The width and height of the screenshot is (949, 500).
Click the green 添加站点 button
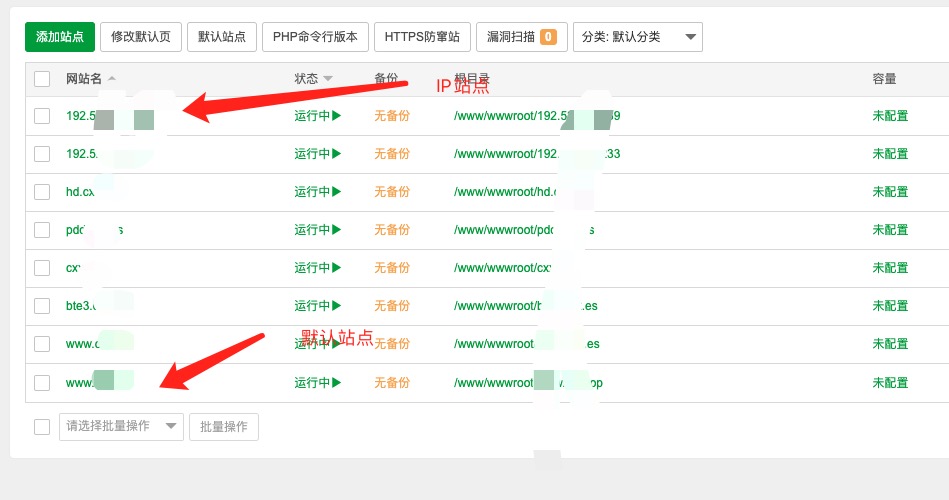(x=60, y=37)
